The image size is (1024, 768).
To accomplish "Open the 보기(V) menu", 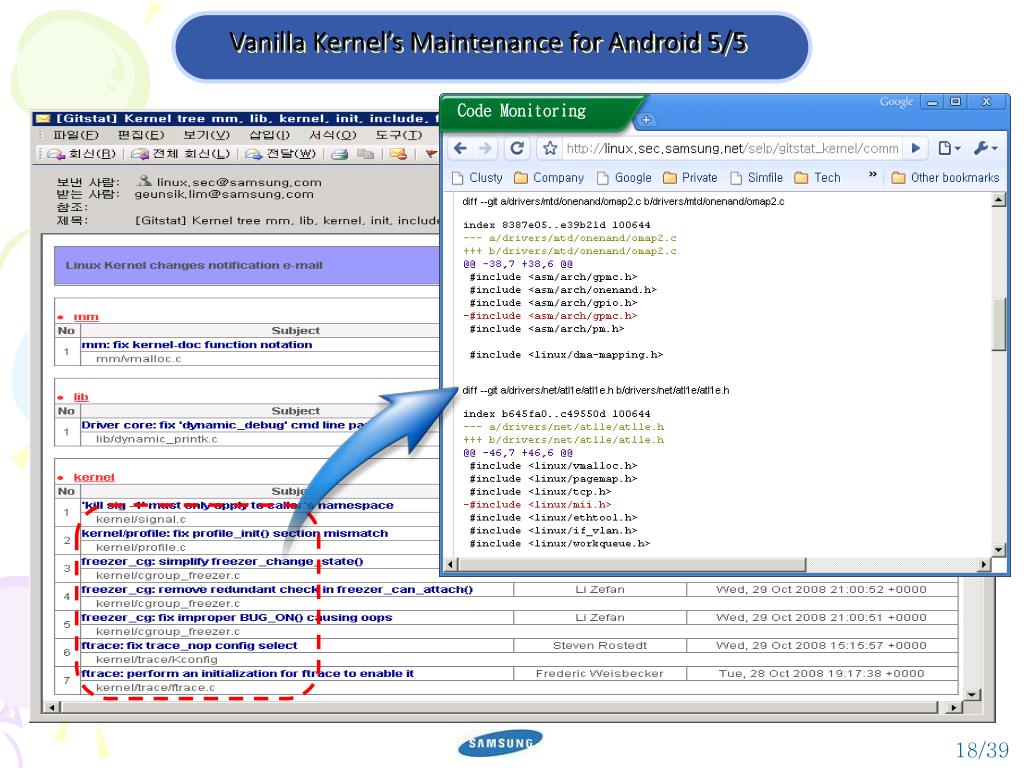I will coord(206,135).
